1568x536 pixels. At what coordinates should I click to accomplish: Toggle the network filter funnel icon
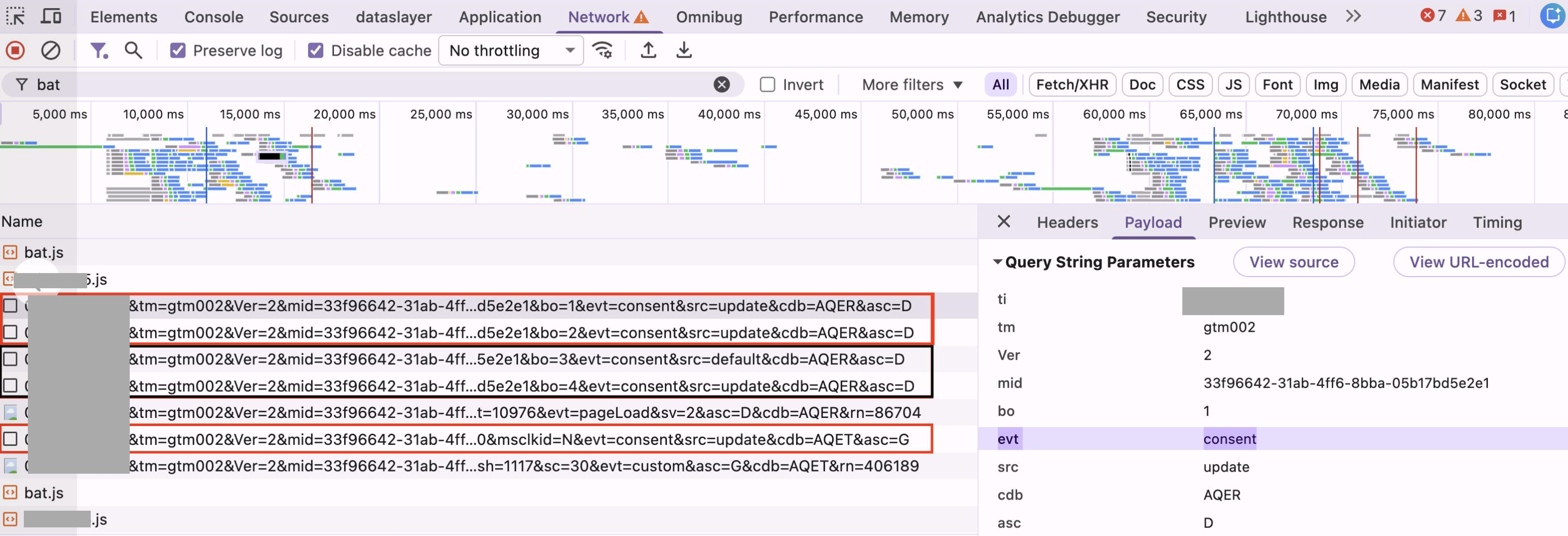point(99,50)
